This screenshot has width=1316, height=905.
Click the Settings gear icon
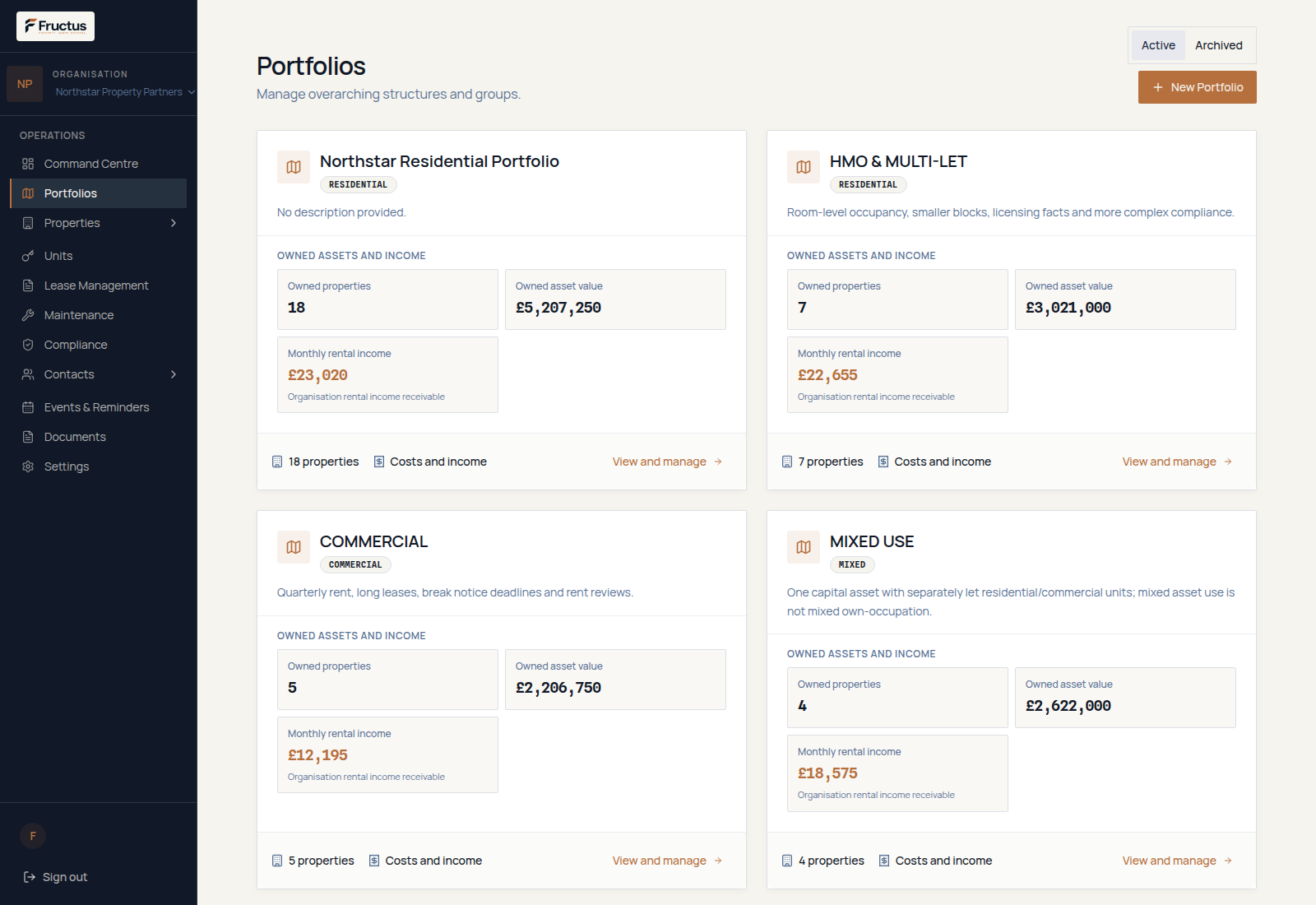[28, 466]
